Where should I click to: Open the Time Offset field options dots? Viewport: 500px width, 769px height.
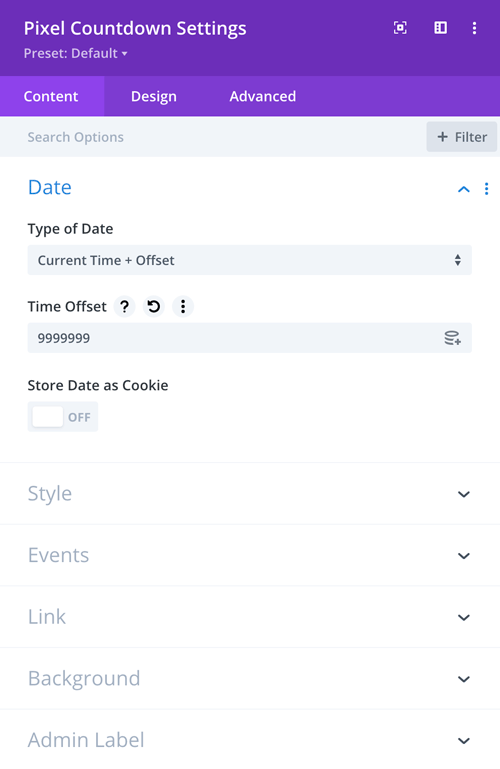(183, 307)
